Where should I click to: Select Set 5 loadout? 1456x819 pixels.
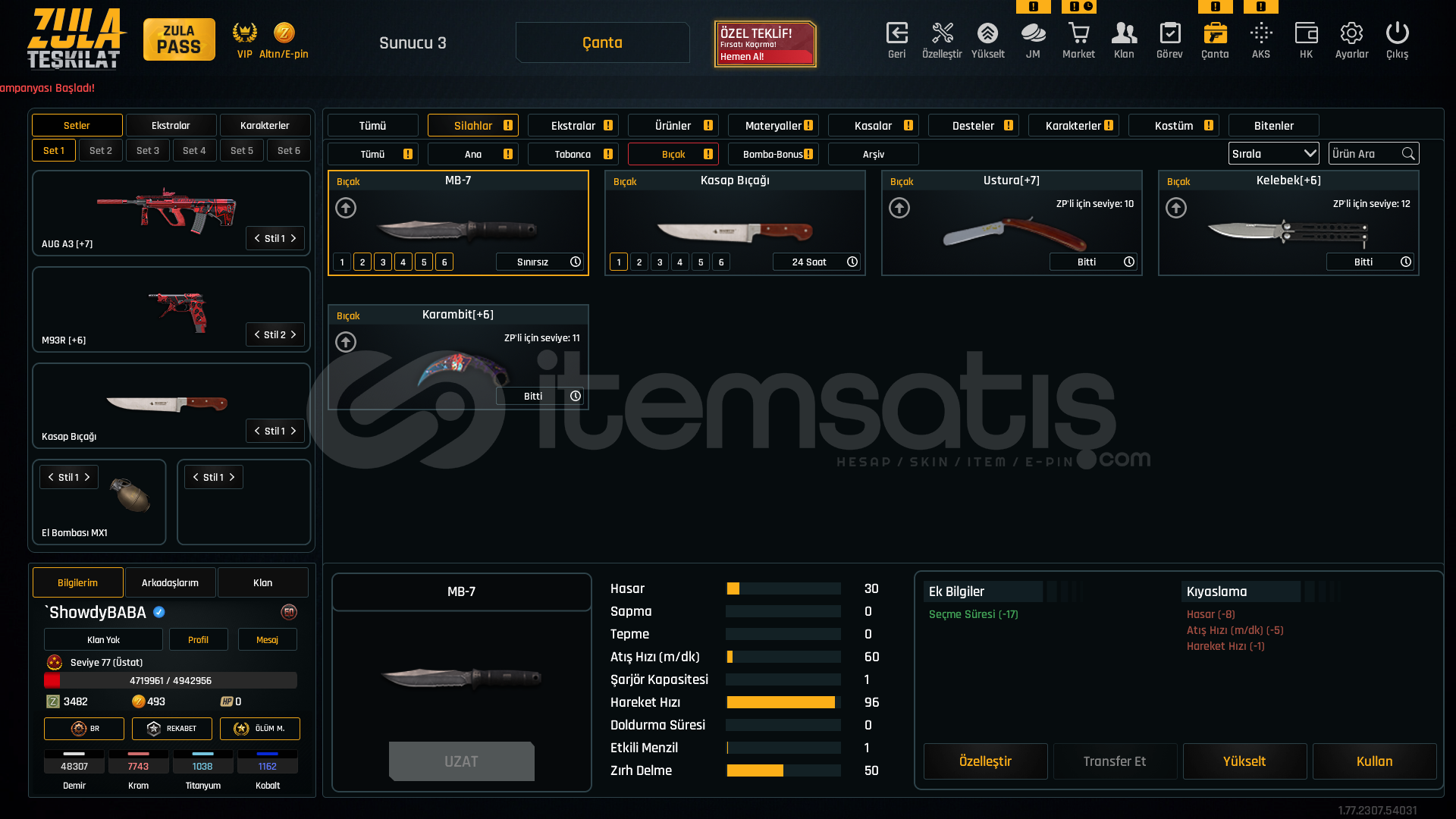tap(242, 150)
